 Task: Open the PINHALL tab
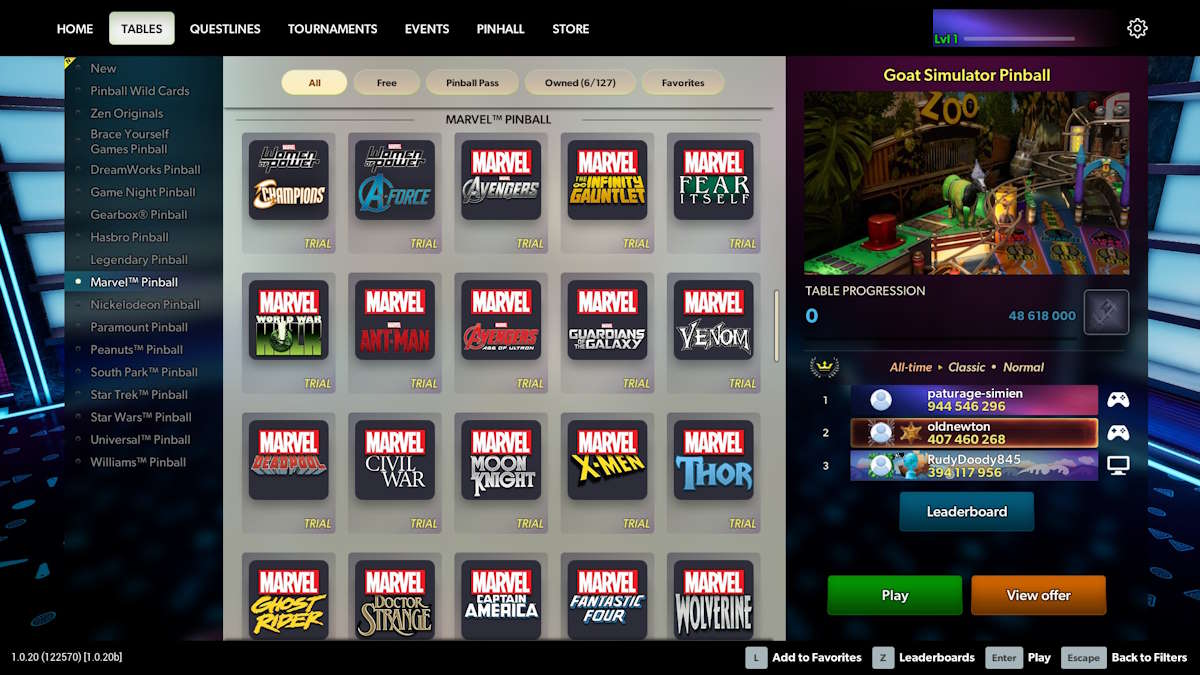[x=500, y=29]
